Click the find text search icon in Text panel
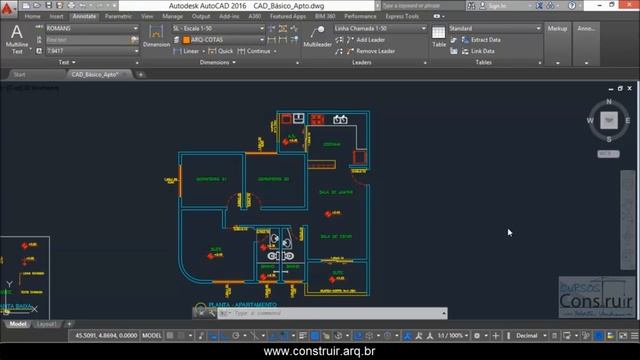This screenshot has height=360, width=640. (x=134, y=40)
